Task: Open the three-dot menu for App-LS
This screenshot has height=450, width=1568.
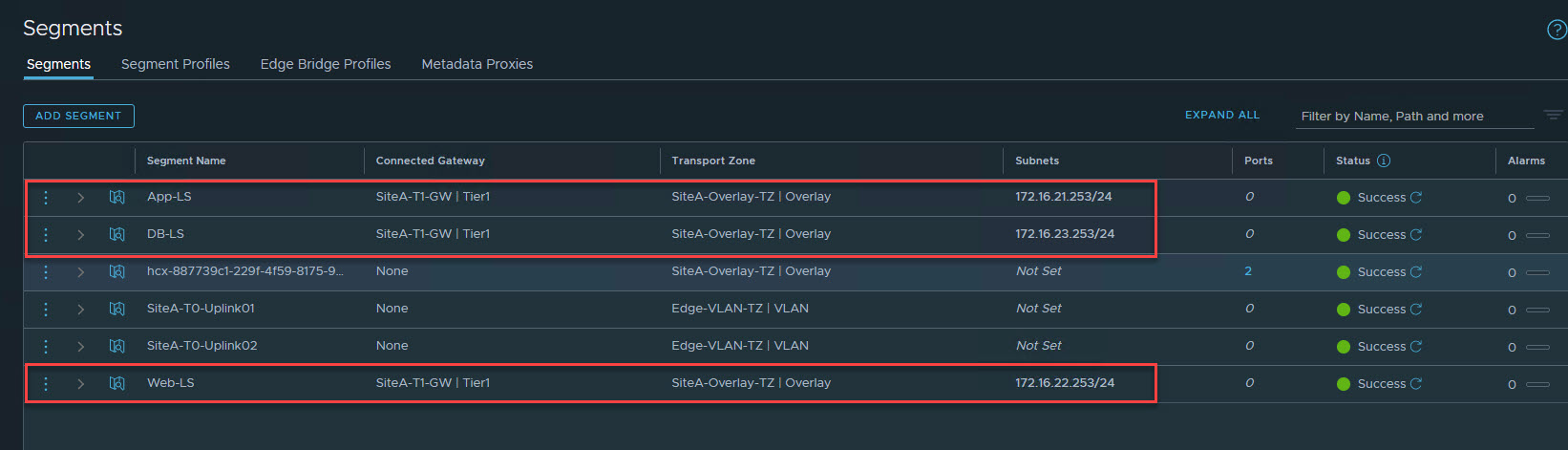Action: point(46,197)
